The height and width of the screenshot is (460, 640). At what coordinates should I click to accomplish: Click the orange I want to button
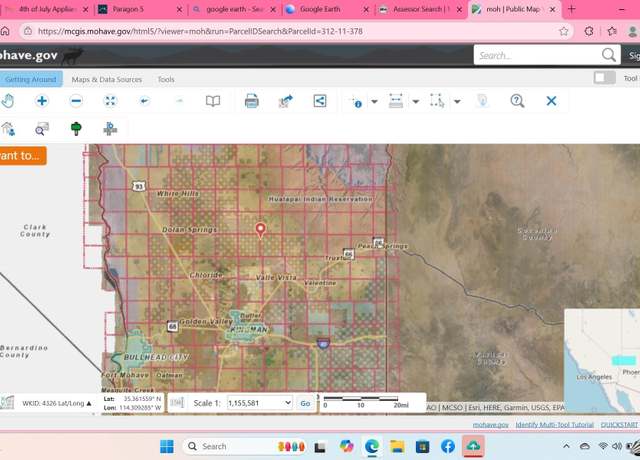pyautogui.click(x=22, y=156)
